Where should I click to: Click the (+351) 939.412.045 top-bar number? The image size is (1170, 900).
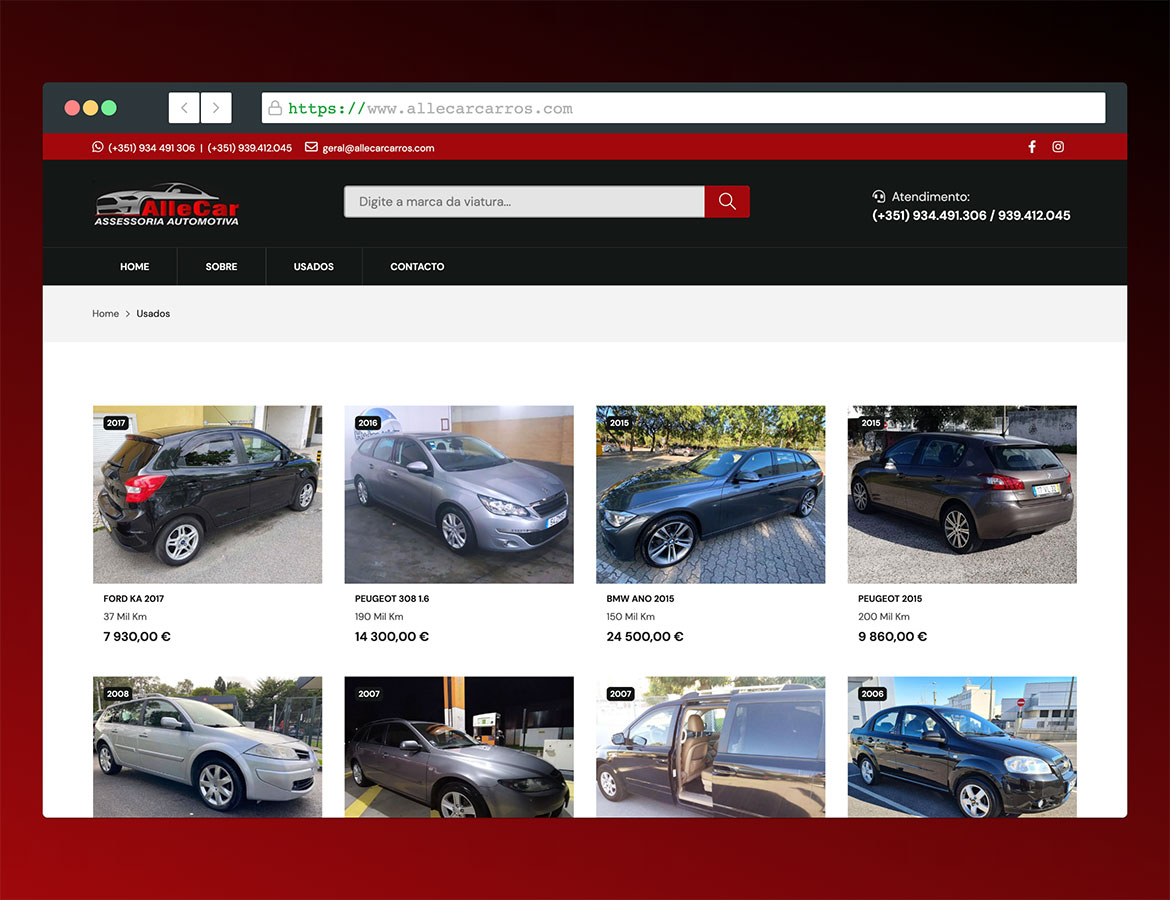249,148
